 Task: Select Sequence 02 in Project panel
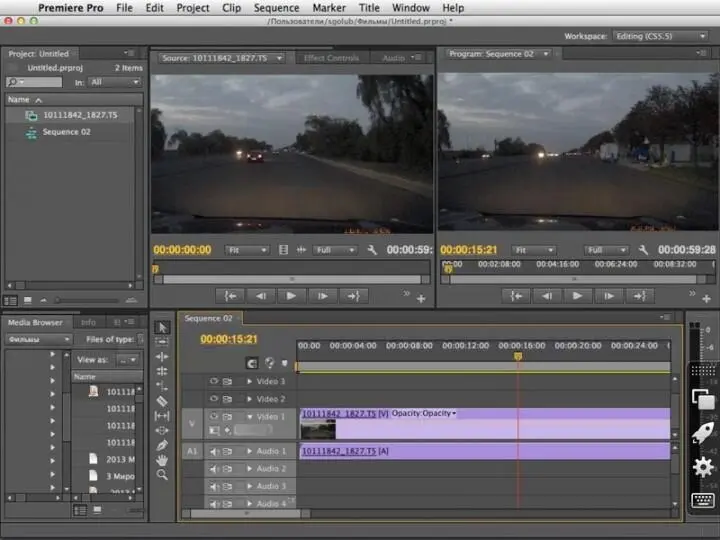[x=67, y=132]
